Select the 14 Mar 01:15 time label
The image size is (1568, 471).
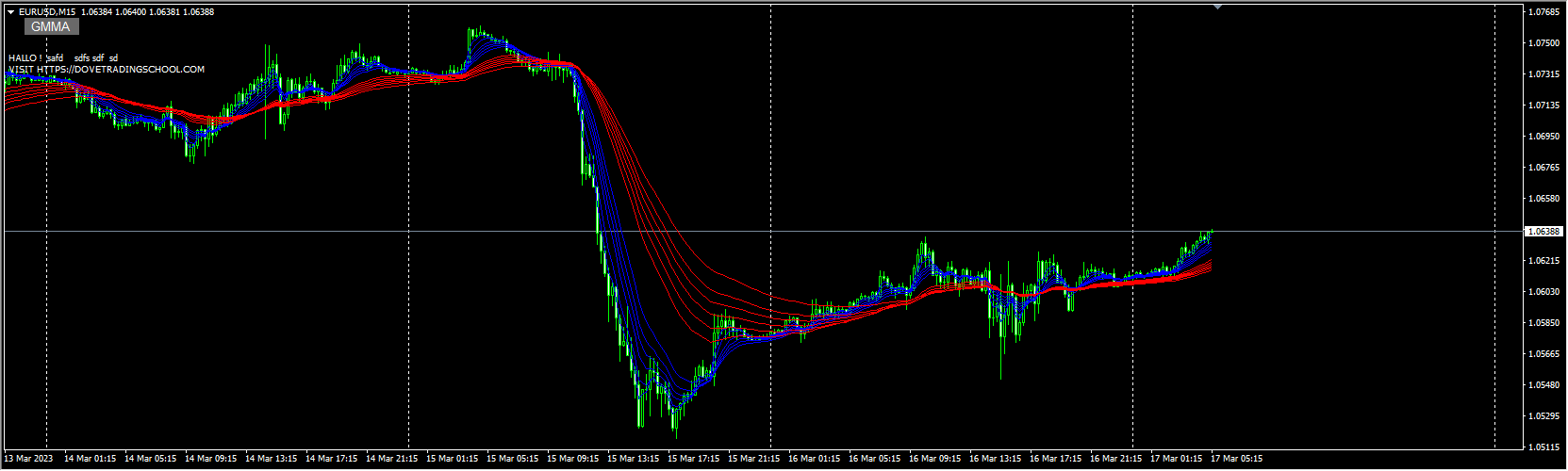pyautogui.click(x=90, y=460)
